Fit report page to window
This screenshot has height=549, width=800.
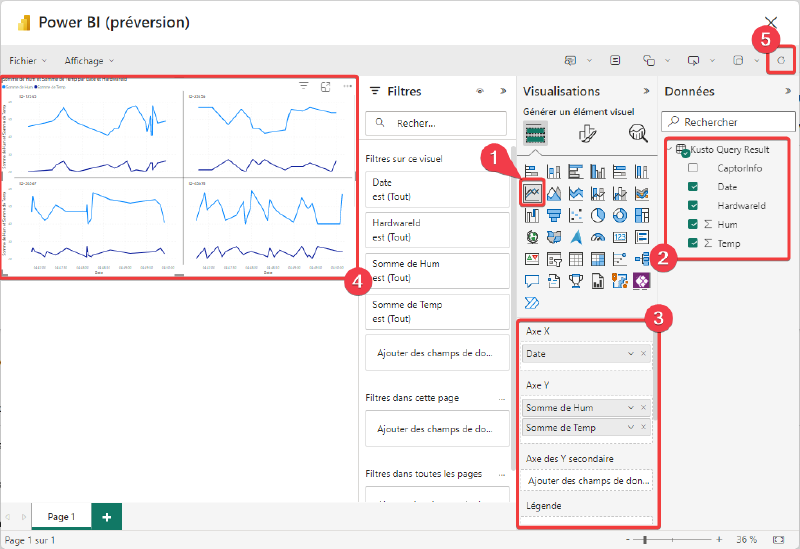click(779, 539)
